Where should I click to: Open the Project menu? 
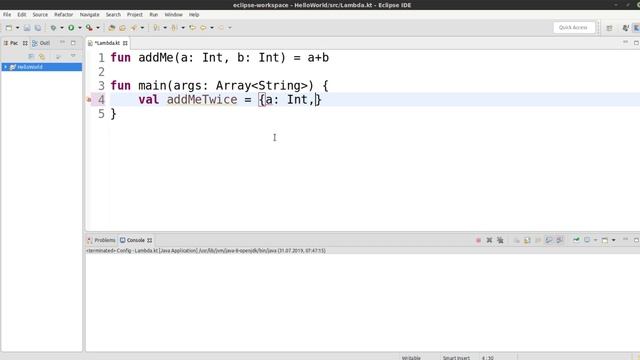135,15
